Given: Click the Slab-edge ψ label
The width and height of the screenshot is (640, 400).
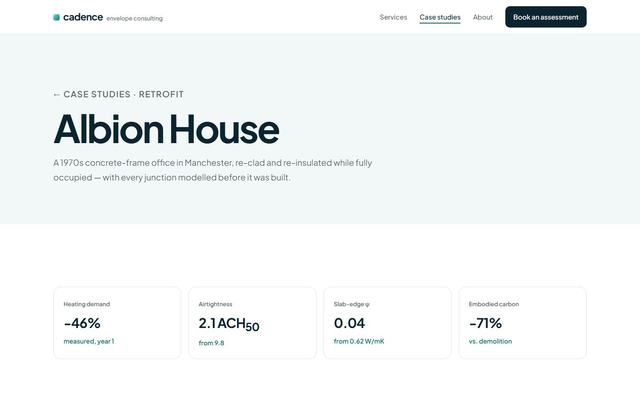Looking at the screenshot, I should [x=351, y=304].
